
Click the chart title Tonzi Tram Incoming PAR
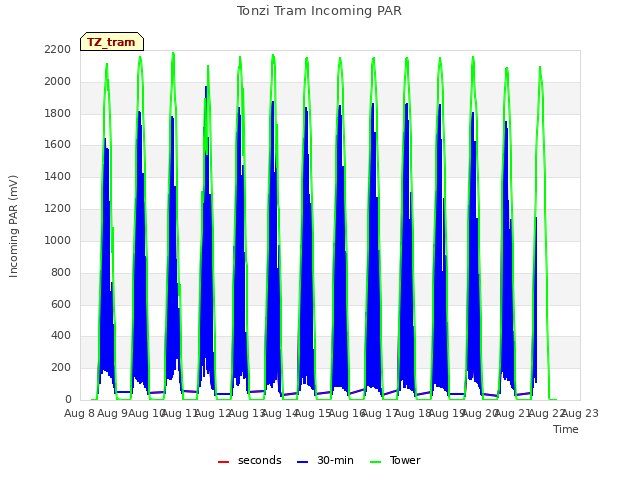click(x=319, y=11)
